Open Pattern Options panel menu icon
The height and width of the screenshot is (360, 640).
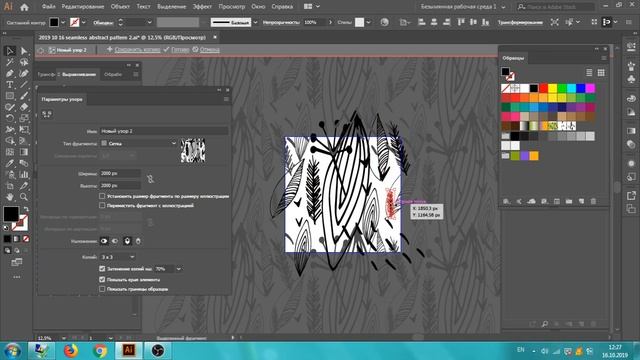(226, 99)
